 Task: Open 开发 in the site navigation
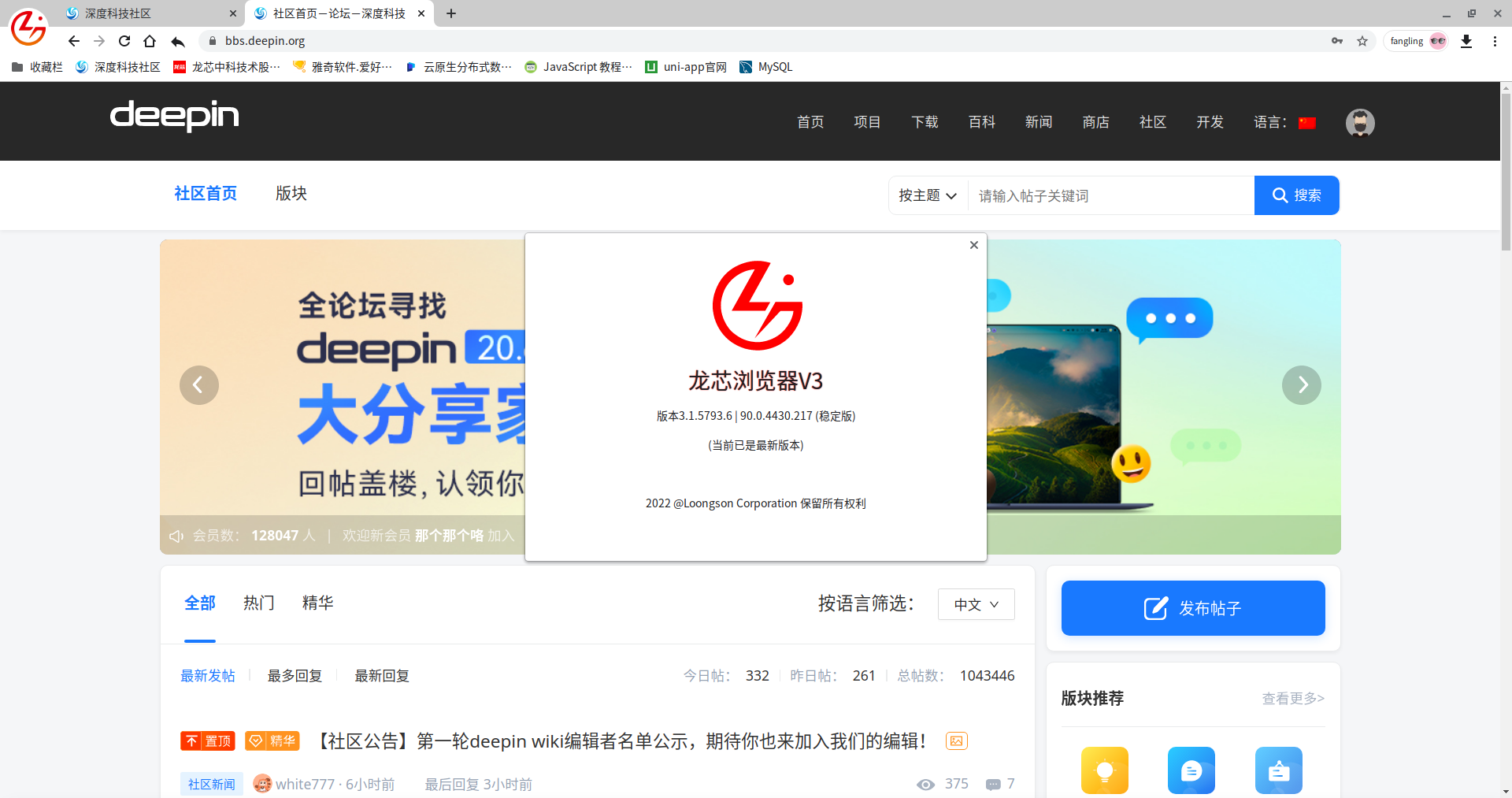[1210, 122]
